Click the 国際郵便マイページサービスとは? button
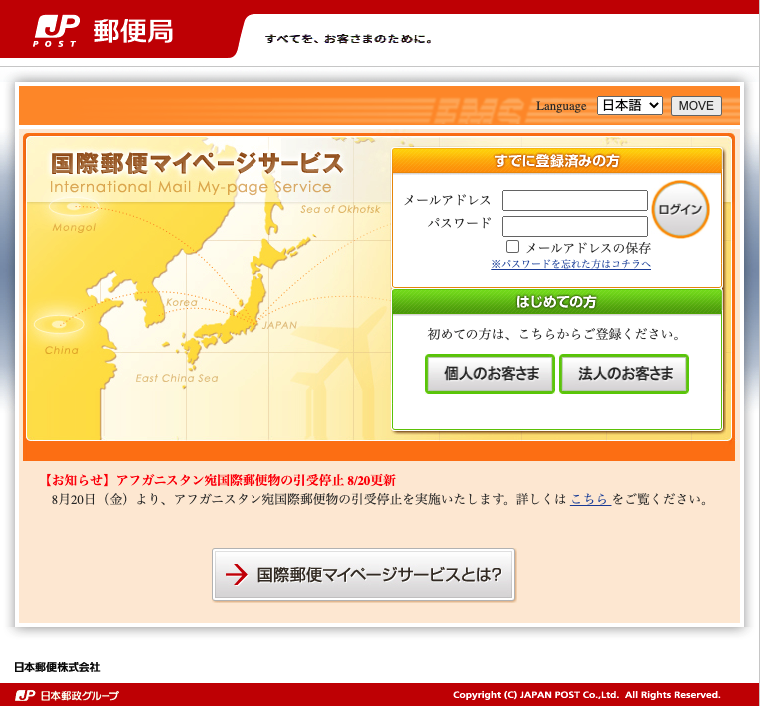760x706 pixels. [x=364, y=575]
